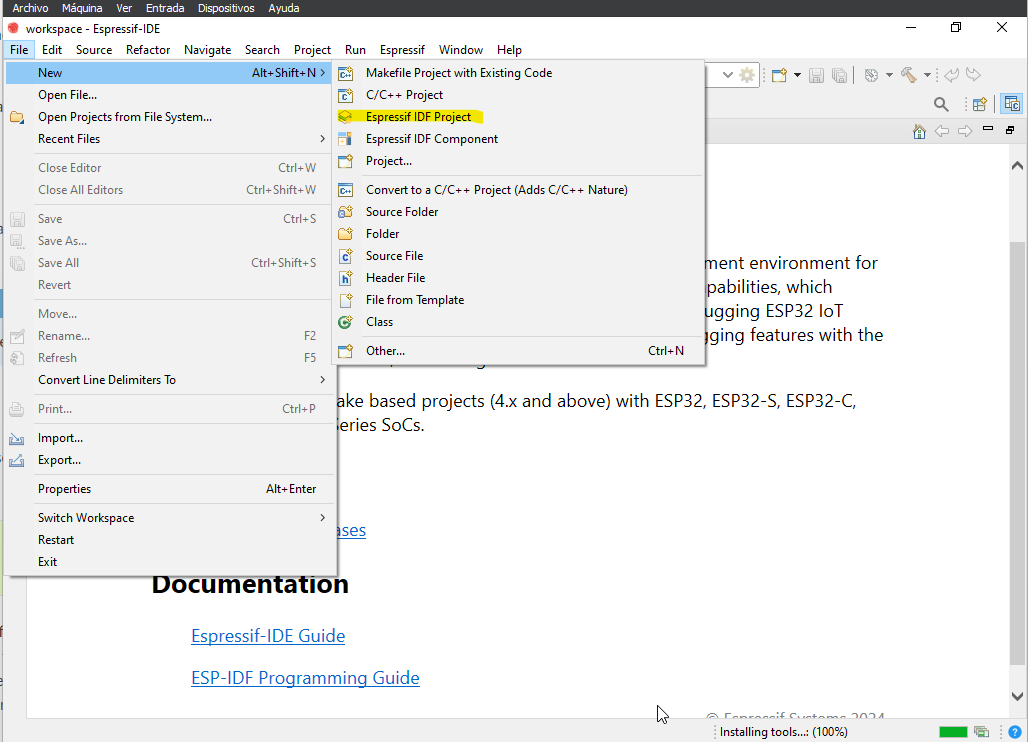Image resolution: width=1028 pixels, height=742 pixels.
Task: Click the launch configuration gear icon
Action: (x=747, y=75)
